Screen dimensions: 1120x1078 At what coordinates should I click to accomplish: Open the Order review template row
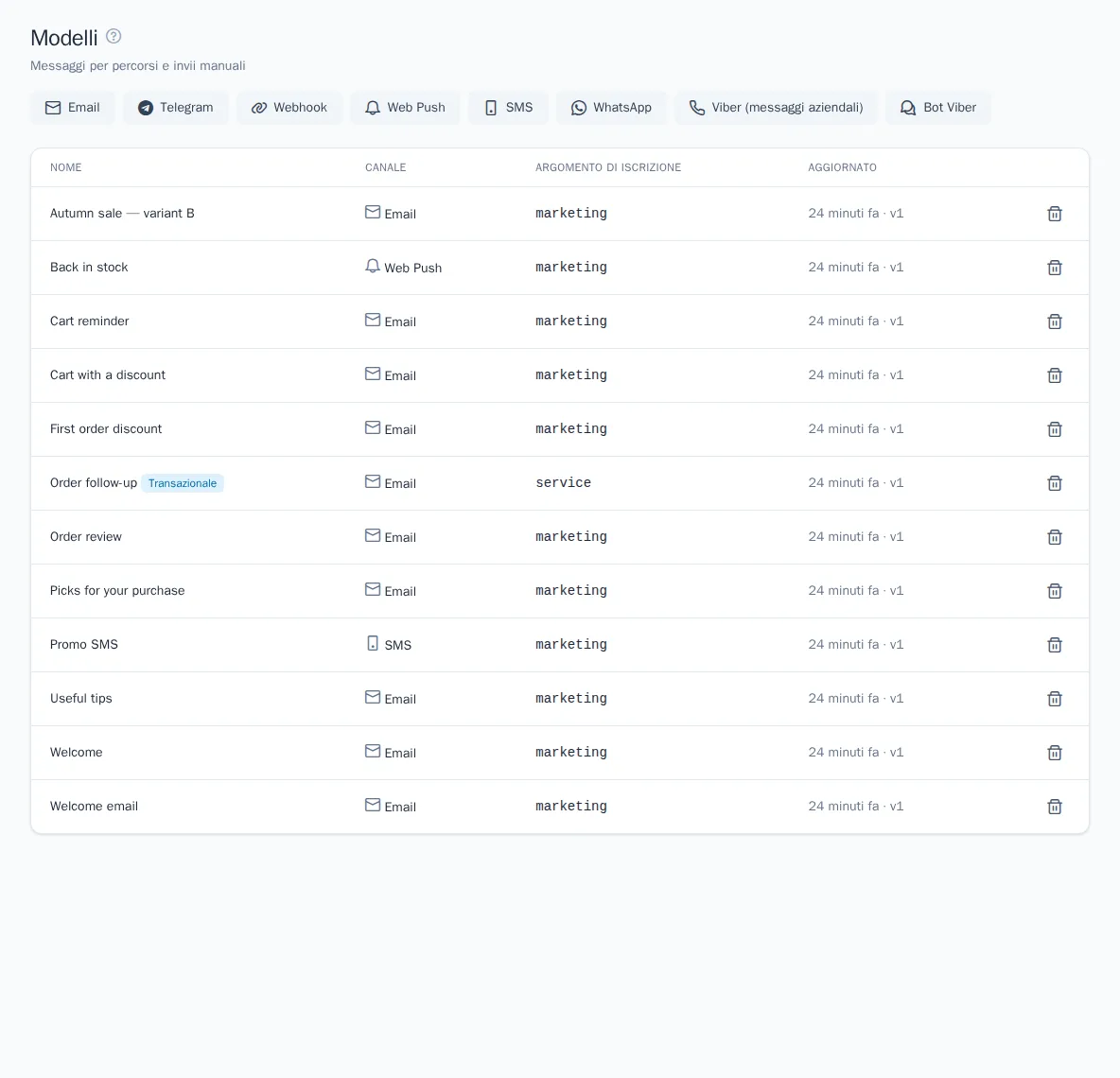[560, 537]
